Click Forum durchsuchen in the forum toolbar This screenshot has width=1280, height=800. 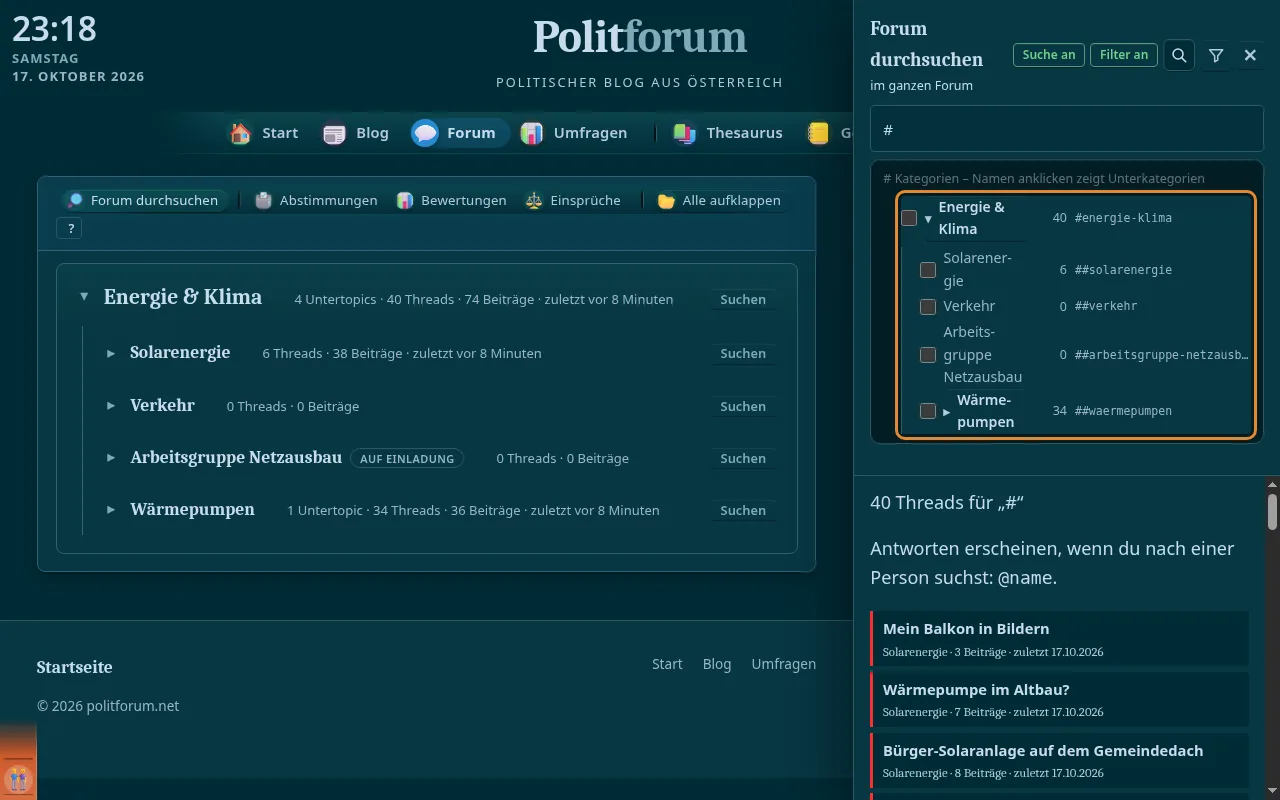coord(144,200)
